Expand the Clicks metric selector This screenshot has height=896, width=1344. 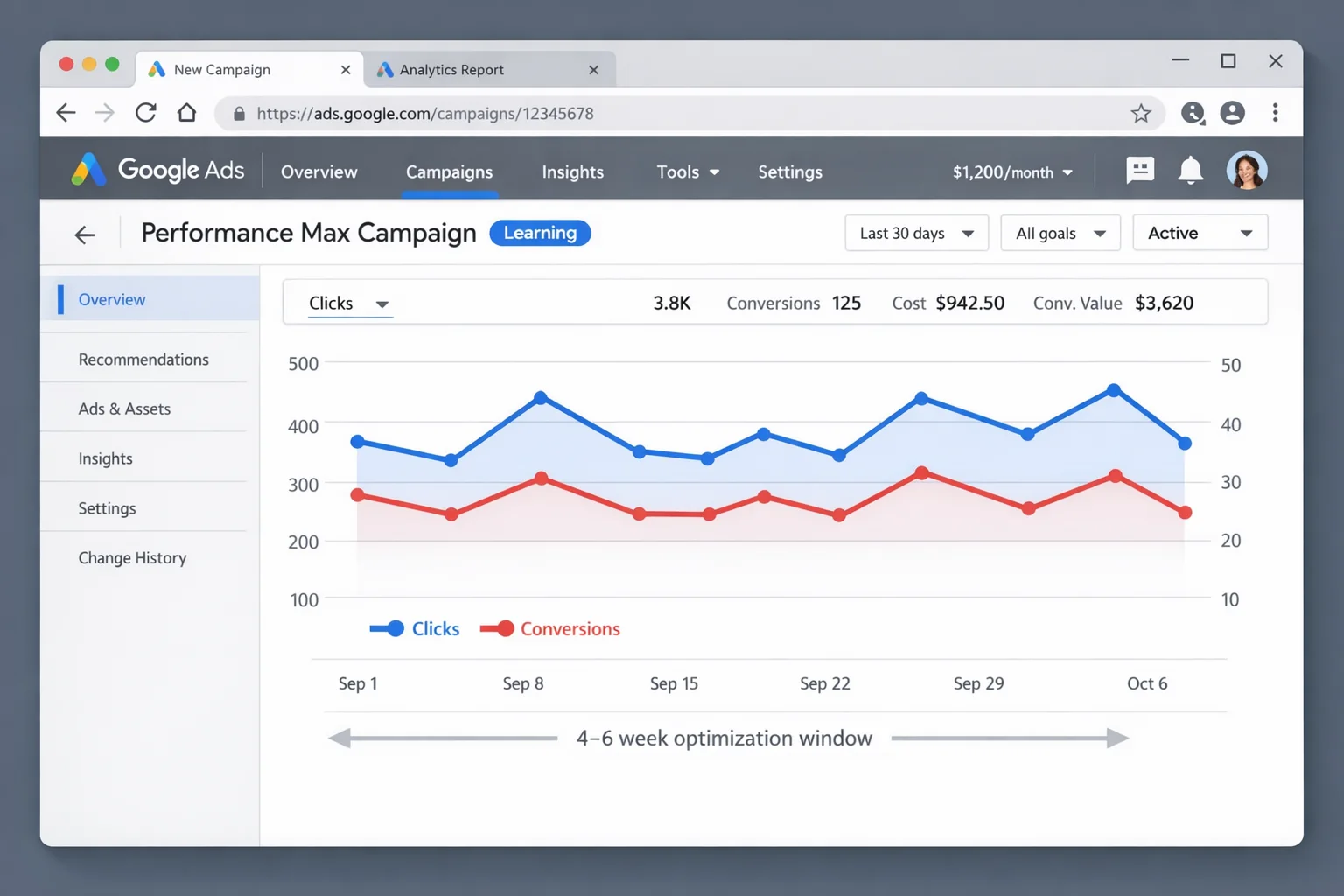pos(348,303)
